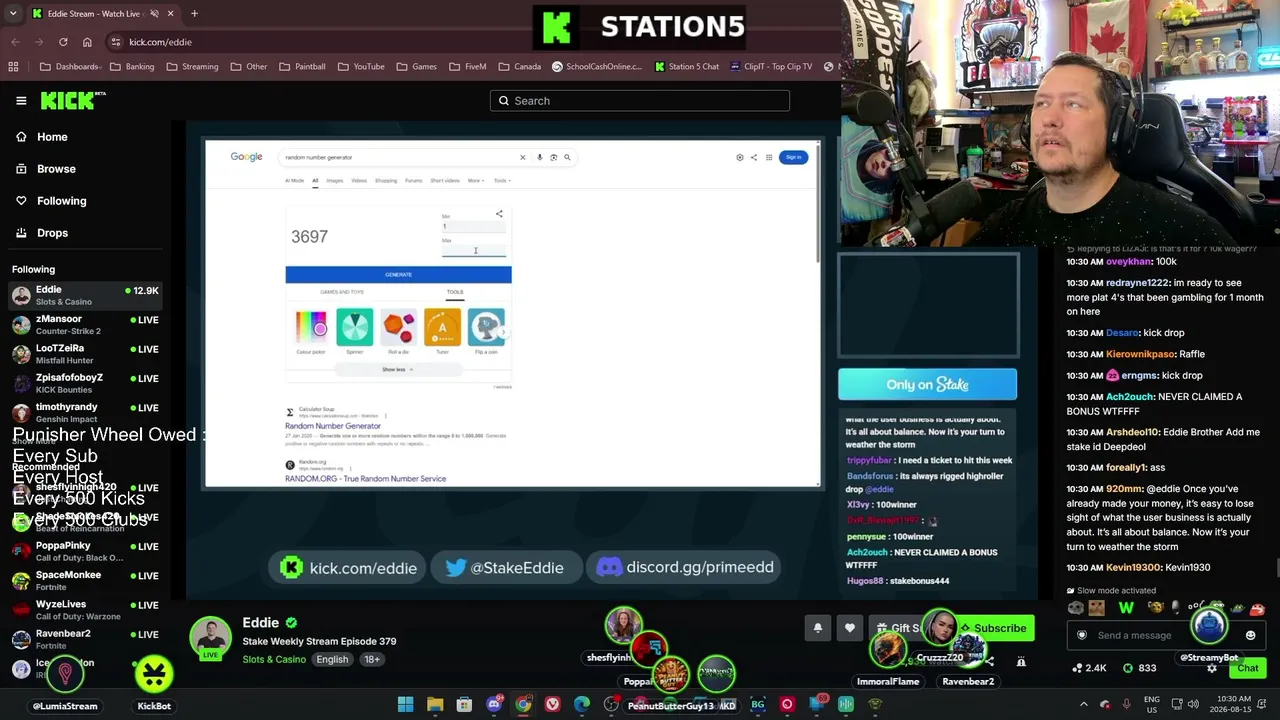Reload the browser page
Image resolution: width=1280 pixels, height=720 pixels.
point(63,42)
